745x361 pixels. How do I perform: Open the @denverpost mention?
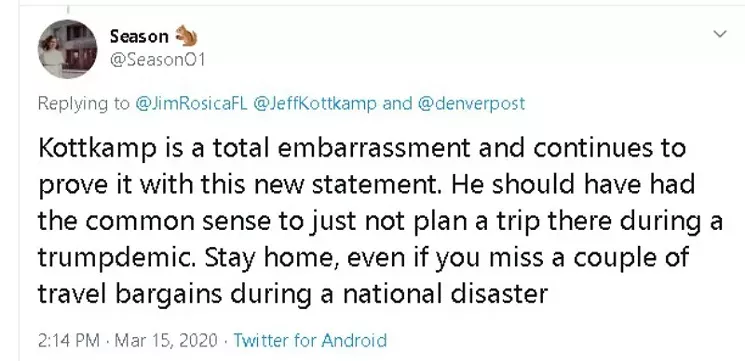point(471,104)
